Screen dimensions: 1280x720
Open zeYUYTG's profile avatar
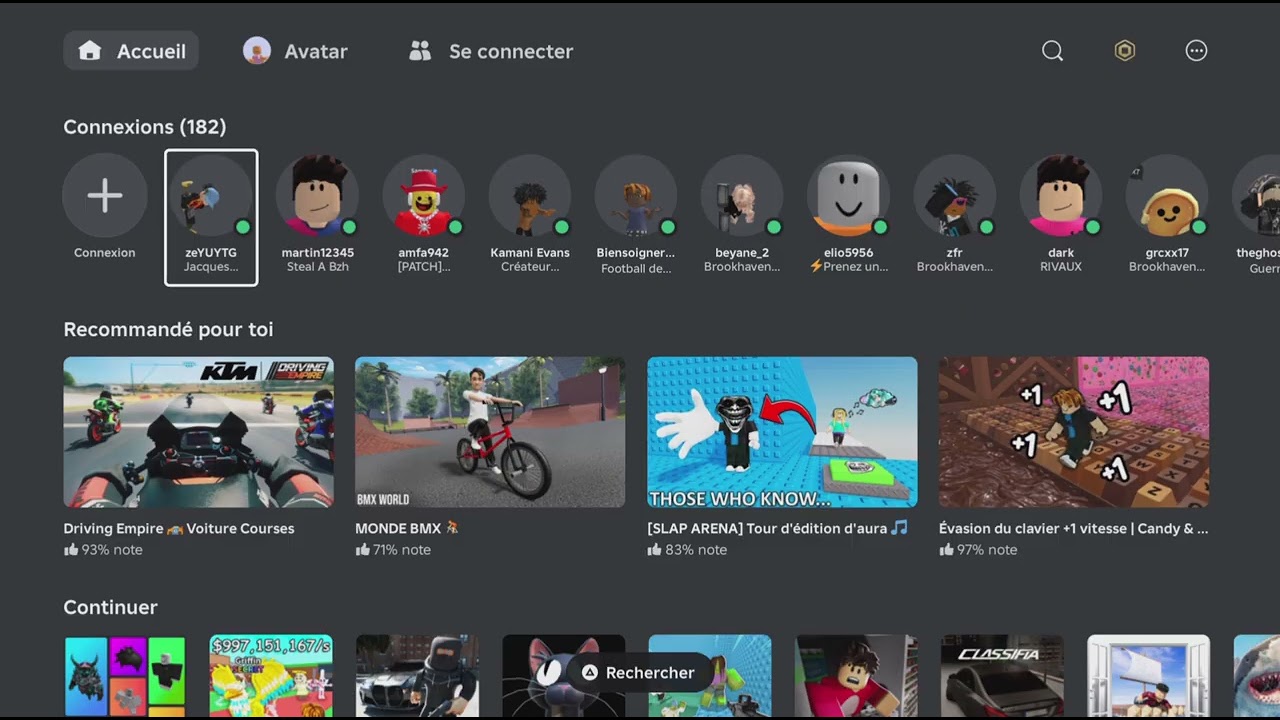(211, 196)
